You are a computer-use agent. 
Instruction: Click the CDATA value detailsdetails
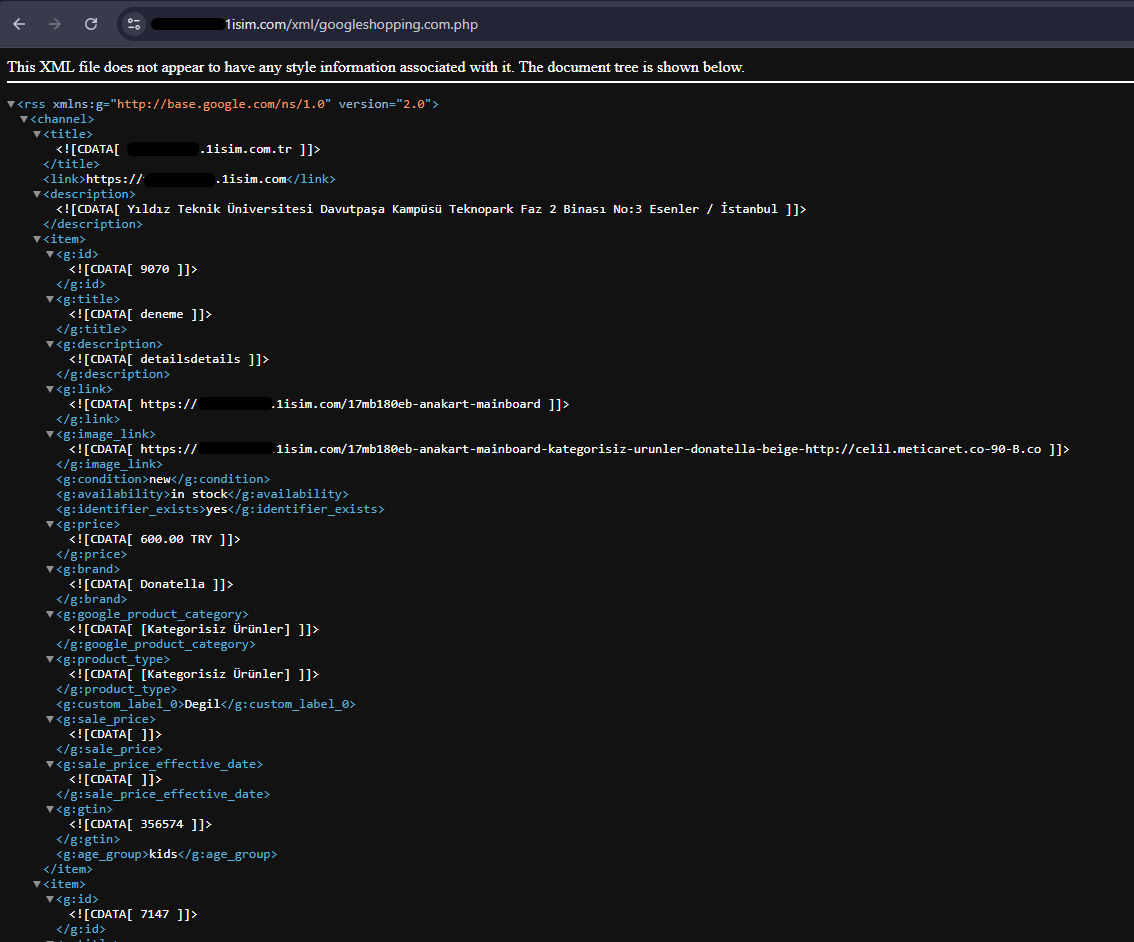coord(190,359)
